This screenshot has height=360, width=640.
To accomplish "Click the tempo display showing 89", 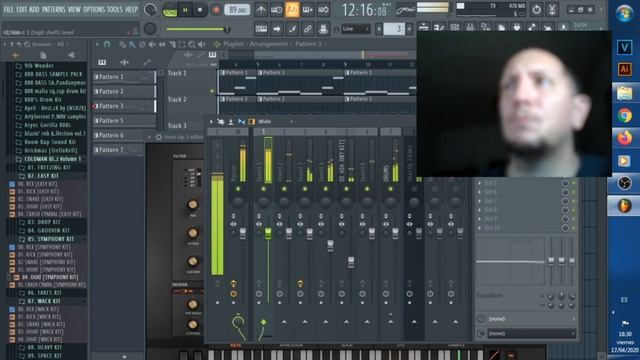I will pos(237,10).
